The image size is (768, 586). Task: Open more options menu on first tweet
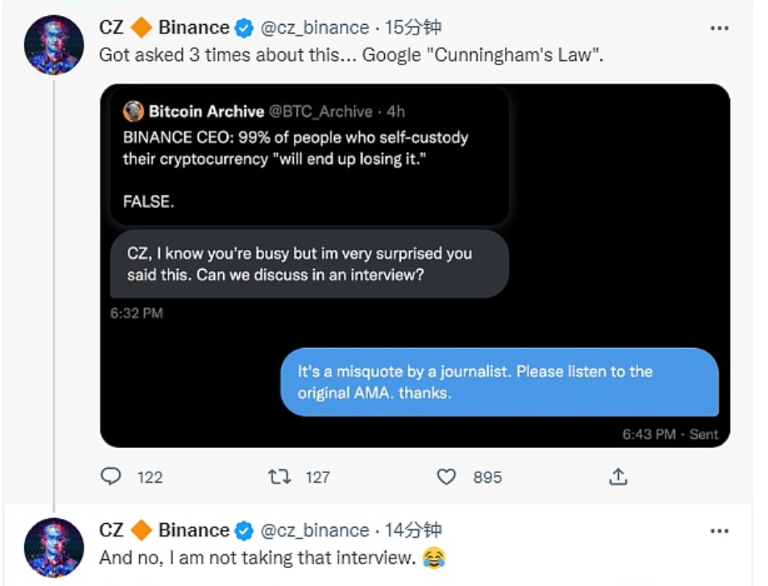[x=719, y=28]
